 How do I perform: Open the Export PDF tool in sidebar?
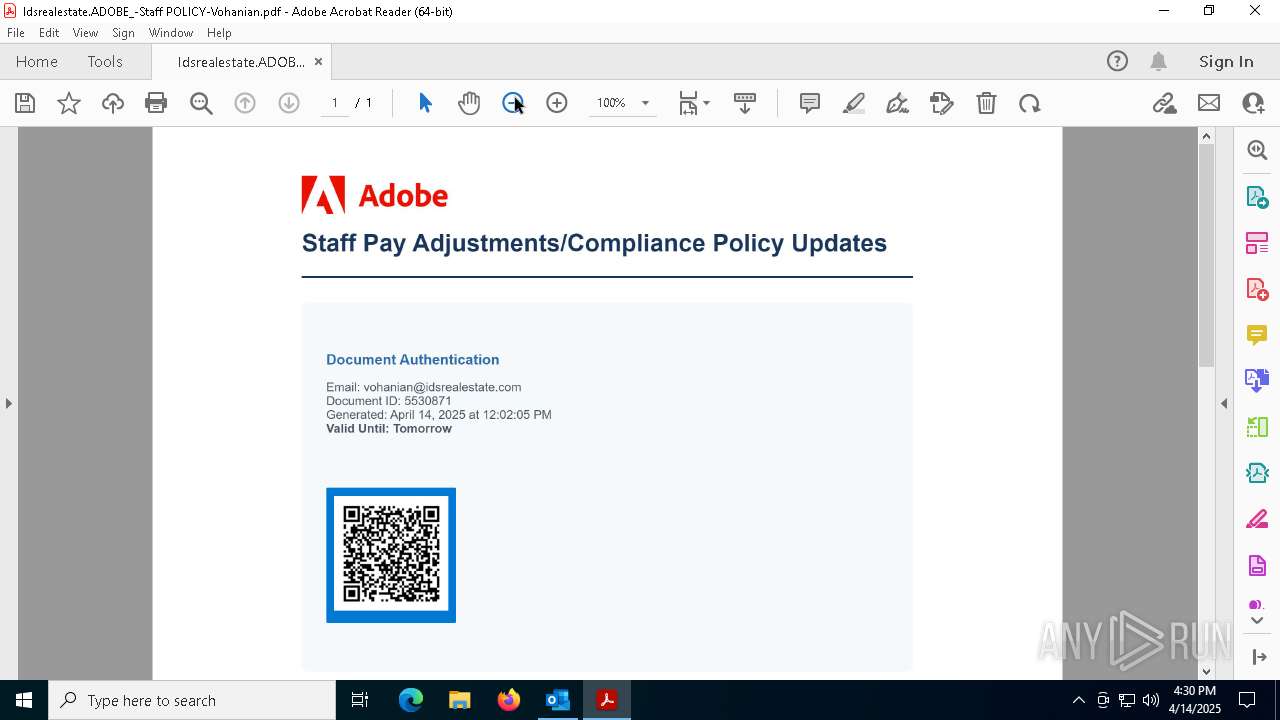[x=1257, y=196]
